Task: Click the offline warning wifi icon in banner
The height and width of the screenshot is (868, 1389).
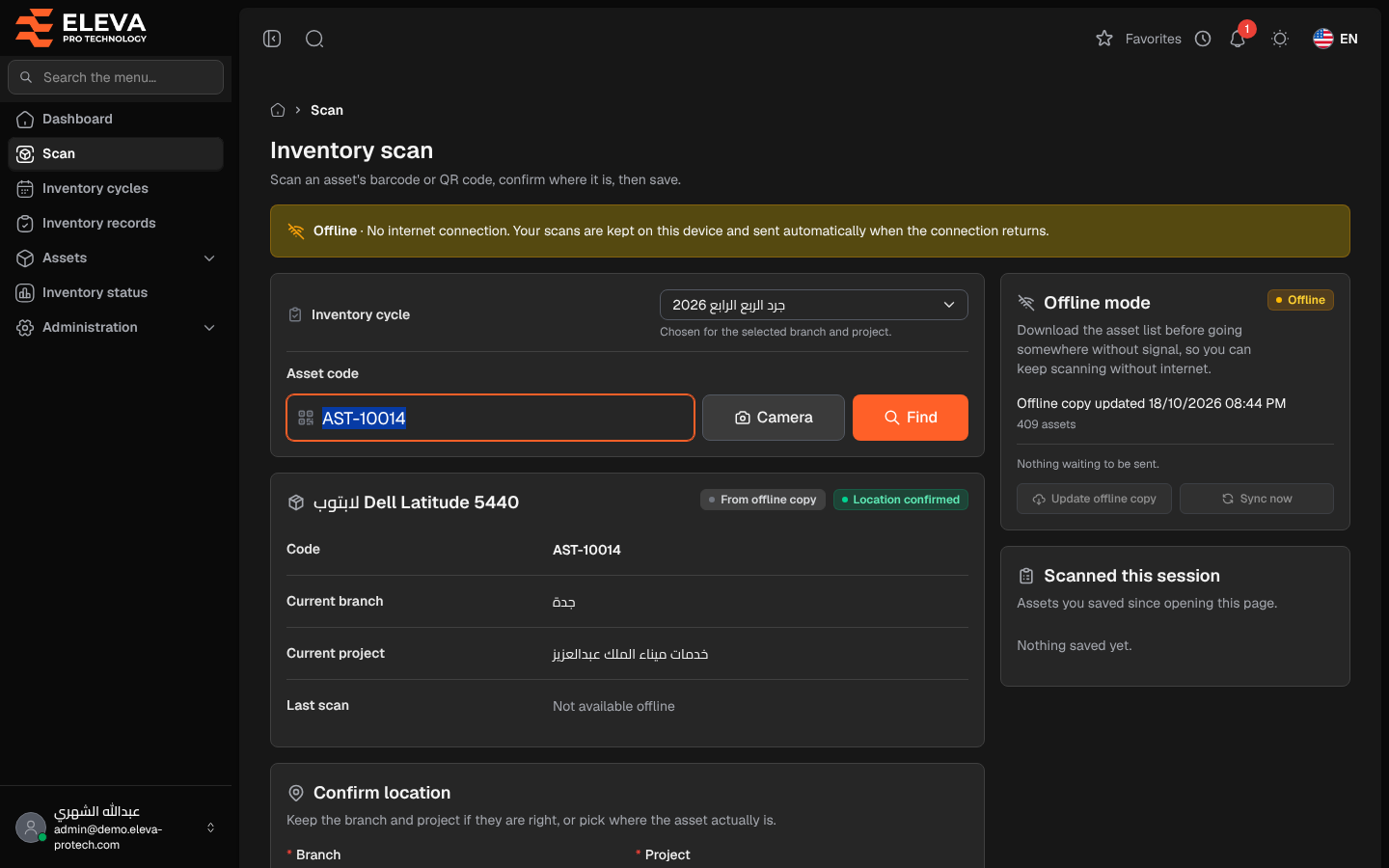Action: point(296,231)
